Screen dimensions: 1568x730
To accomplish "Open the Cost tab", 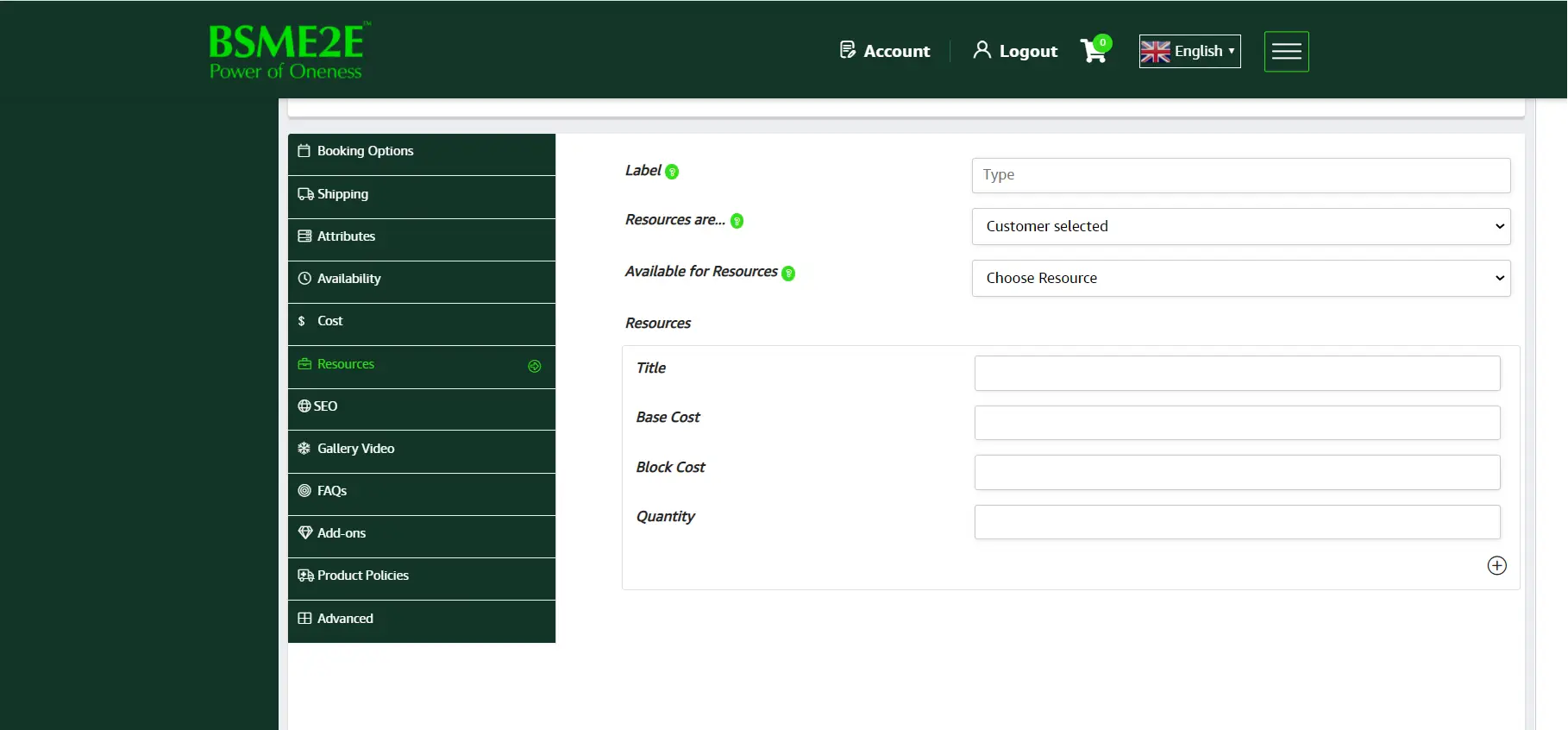I will coord(422,324).
